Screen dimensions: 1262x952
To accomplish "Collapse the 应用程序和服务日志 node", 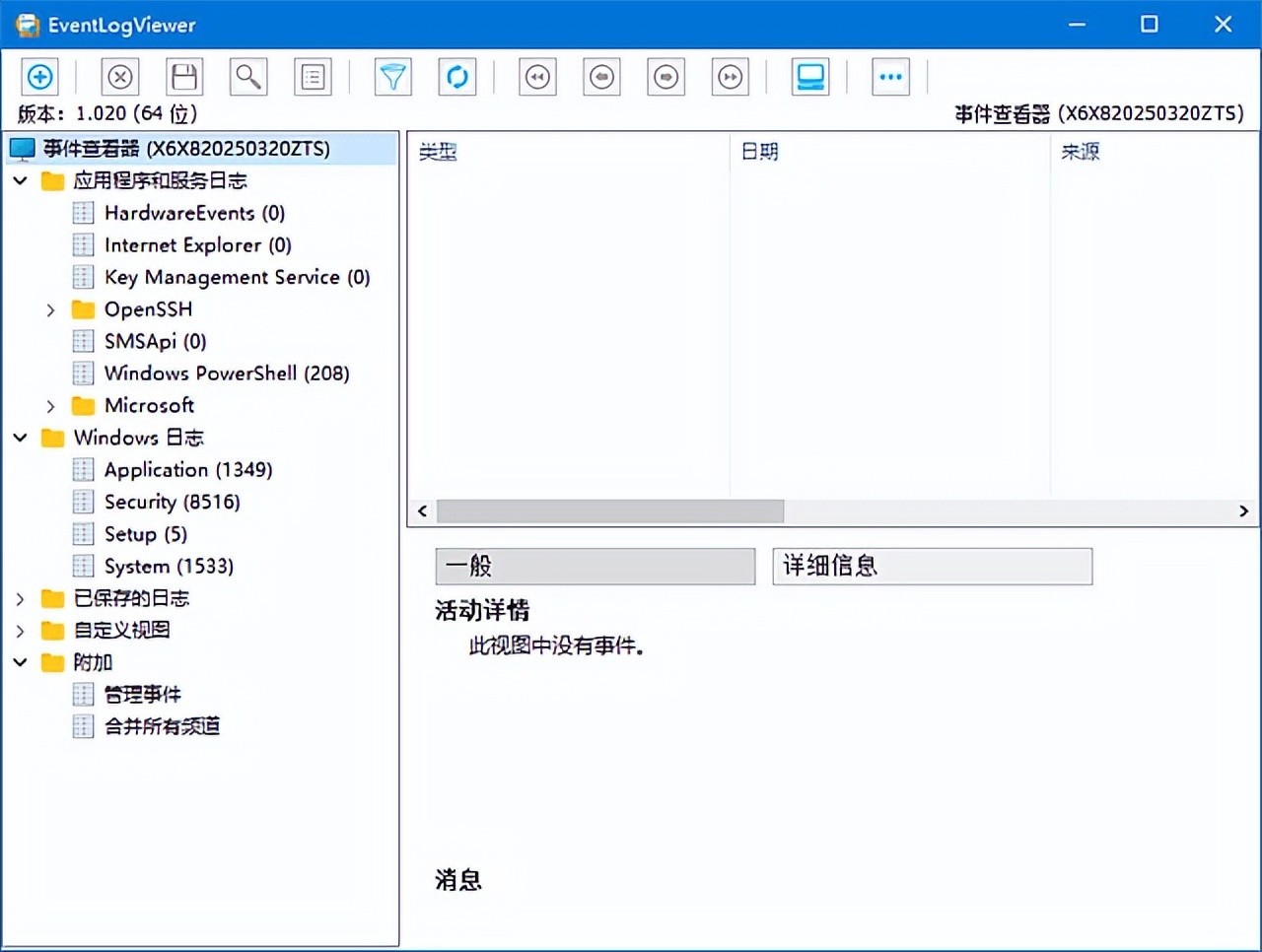I will [x=20, y=180].
